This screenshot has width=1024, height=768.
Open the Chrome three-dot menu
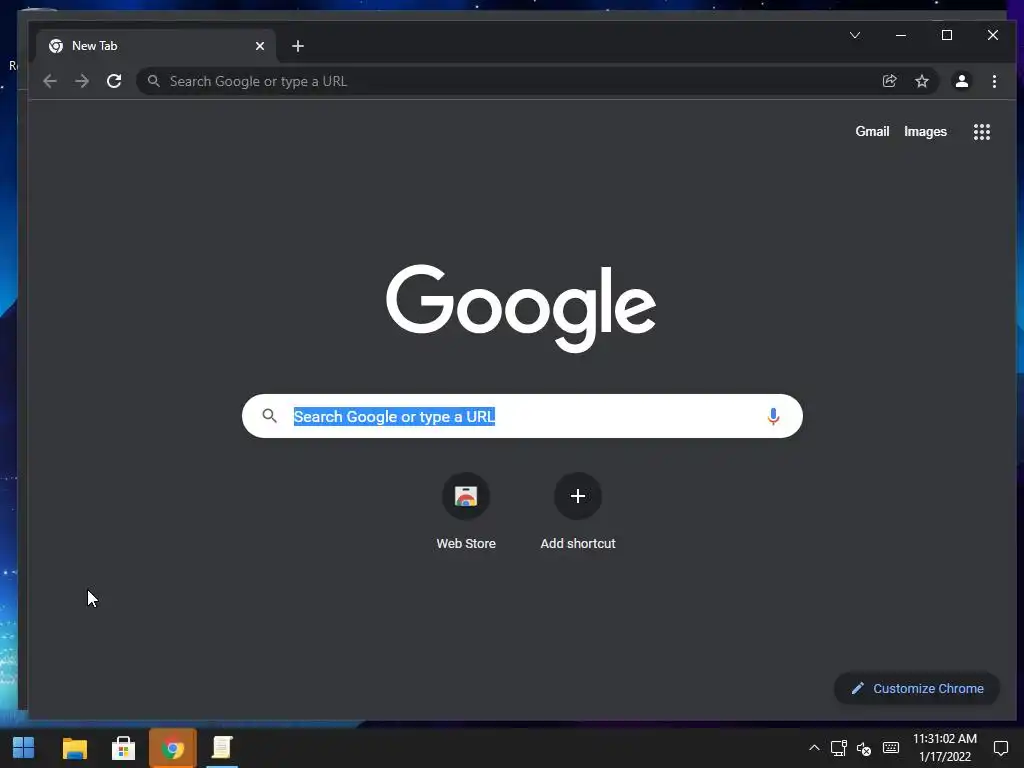tap(994, 81)
